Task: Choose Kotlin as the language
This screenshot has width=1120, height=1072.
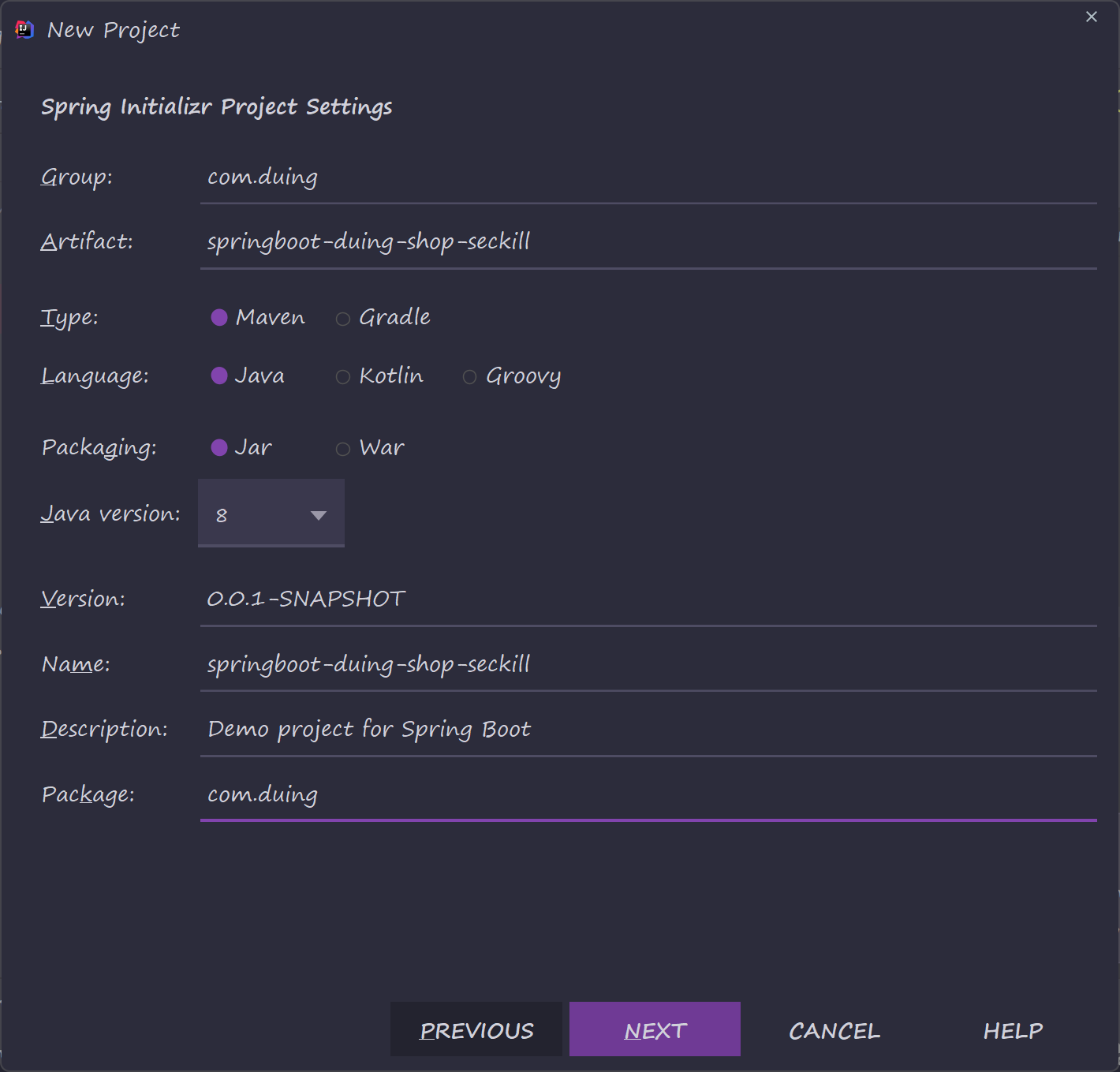Action: [379, 376]
